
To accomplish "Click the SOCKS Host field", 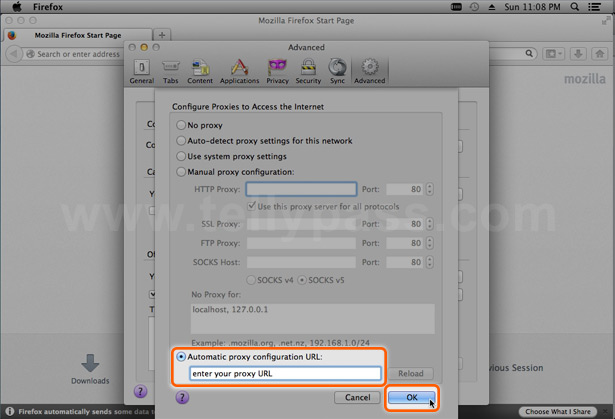I will click(301, 262).
